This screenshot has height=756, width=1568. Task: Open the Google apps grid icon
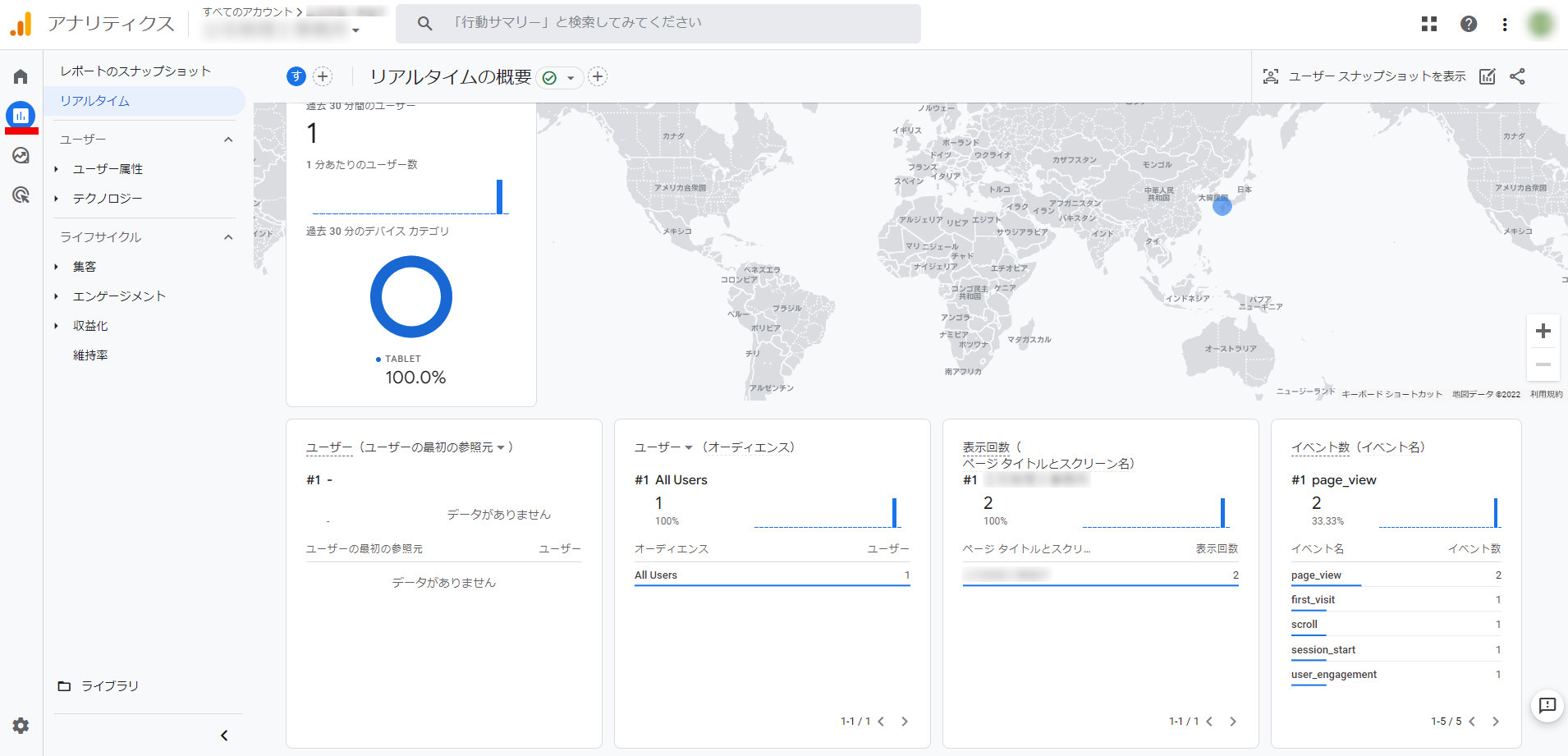click(1429, 24)
